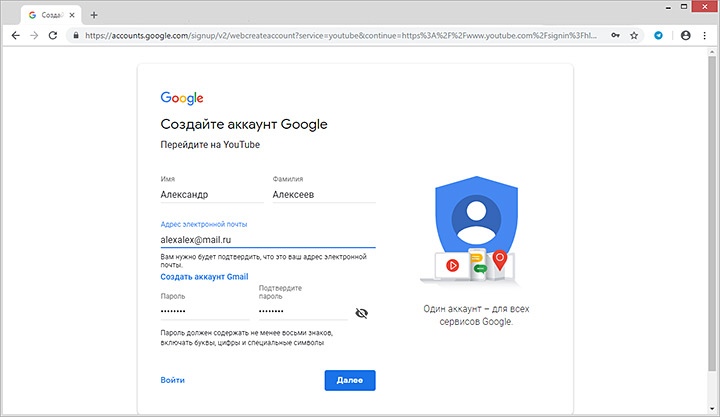The width and height of the screenshot is (720, 417).
Task: Click the address bar URL
Action: point(341,35)
